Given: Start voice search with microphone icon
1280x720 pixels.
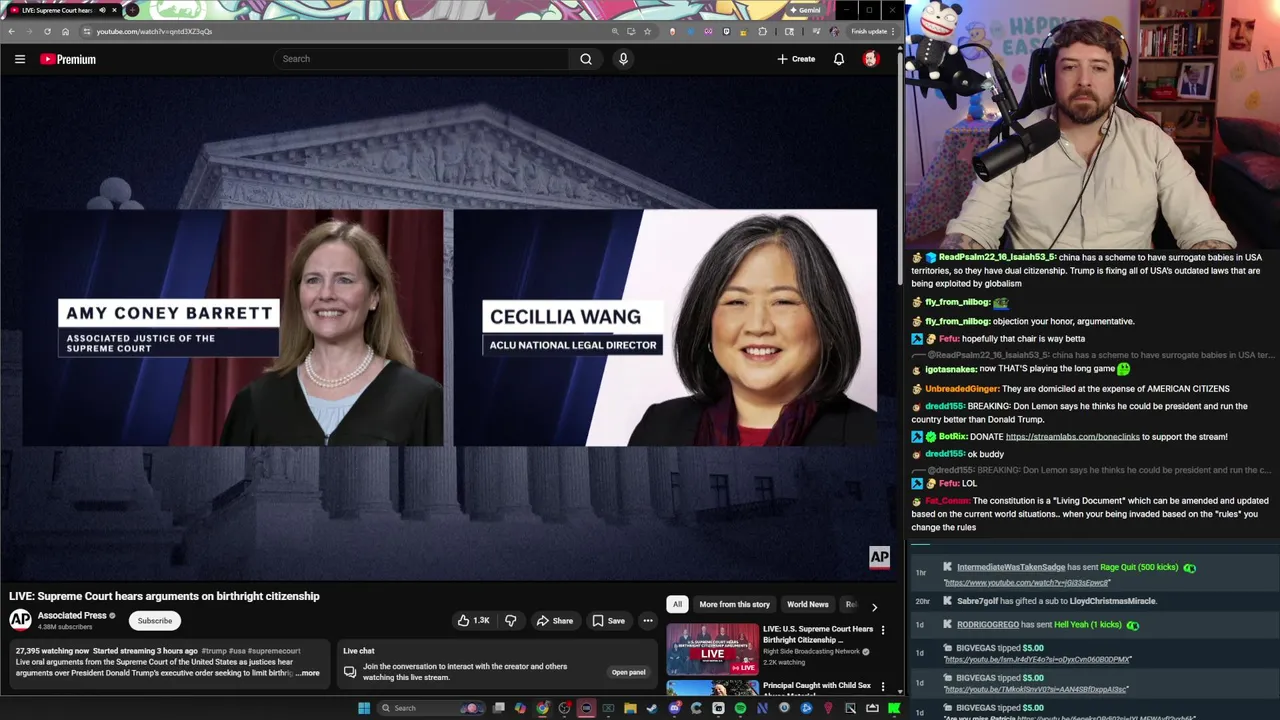Looking at the screenshot, I should (623, 59).
